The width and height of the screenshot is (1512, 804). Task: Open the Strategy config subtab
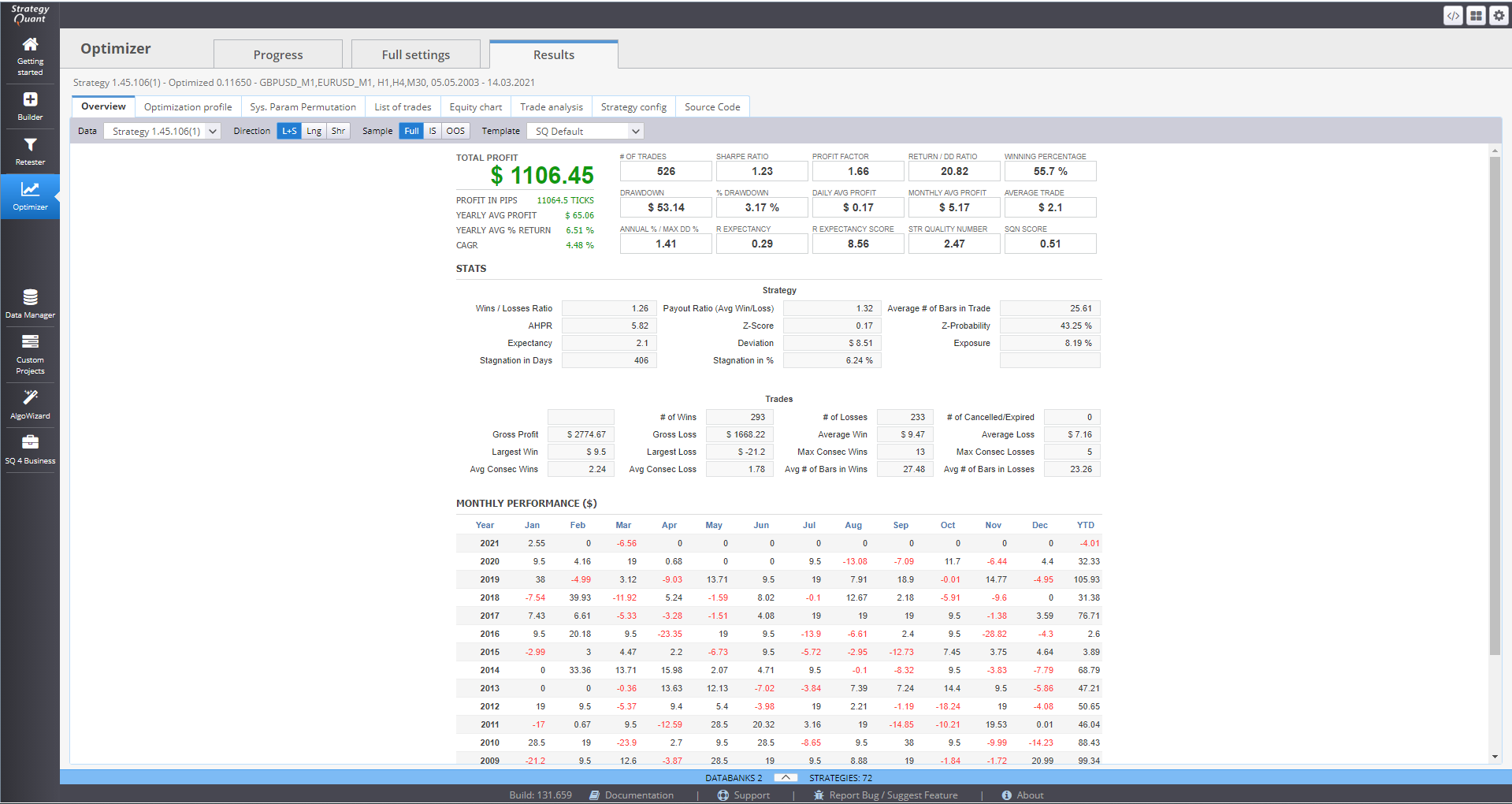[x=633, y=106]
